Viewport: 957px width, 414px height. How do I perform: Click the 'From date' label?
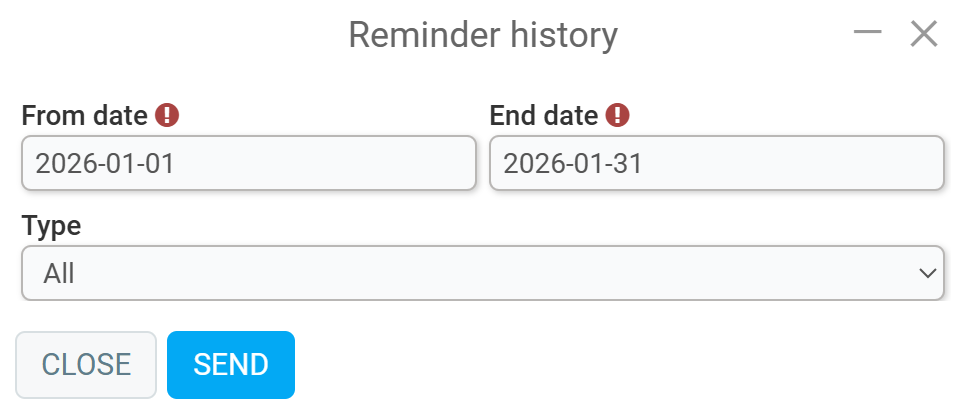(x=84, y=115)
